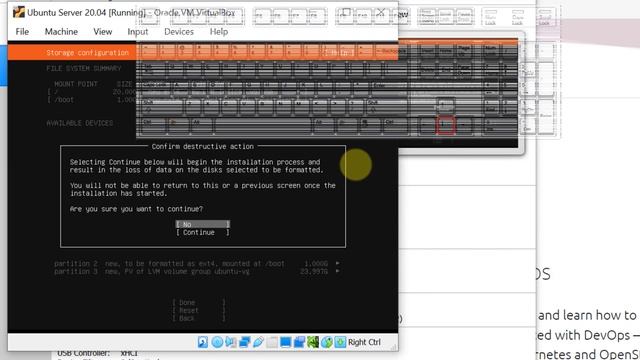Screen dimensions: 640x360
Task: Maximize the Ubuntu Server VM window
Action: [346, 12]
